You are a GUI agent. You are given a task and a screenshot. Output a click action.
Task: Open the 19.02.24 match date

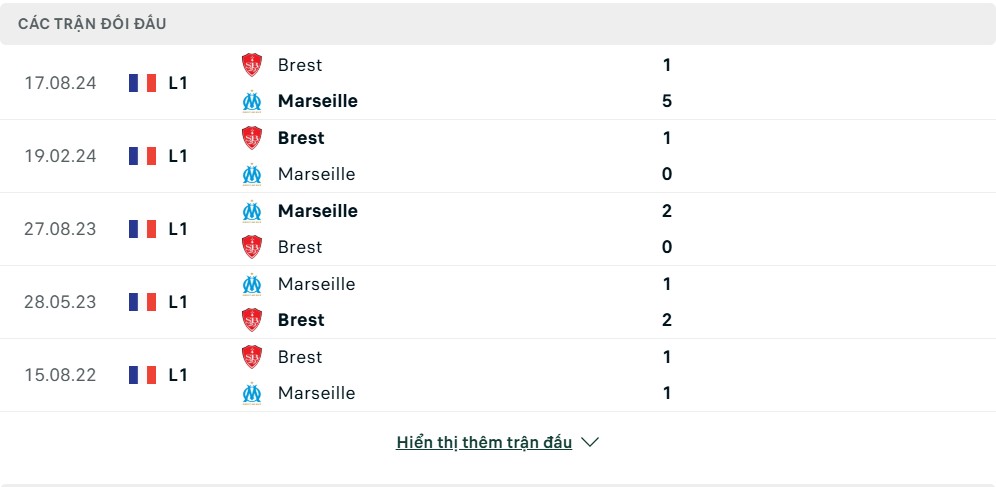pyautogui.click(x=60, y=156)
